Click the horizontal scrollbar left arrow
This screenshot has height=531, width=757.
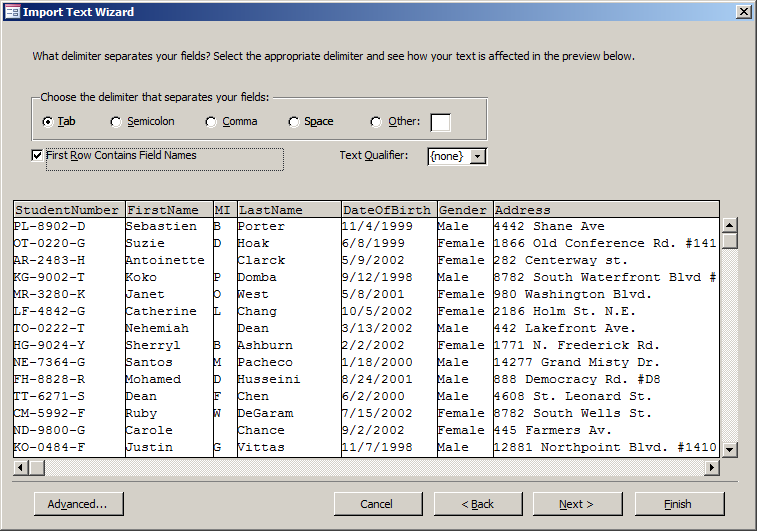(x=21, y=467)
